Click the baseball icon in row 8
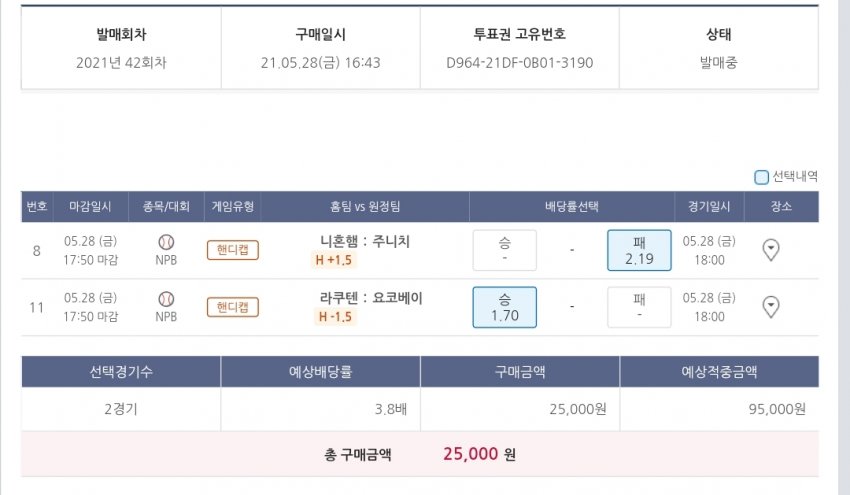The image size is (850, 495). (x=166, y=242)
